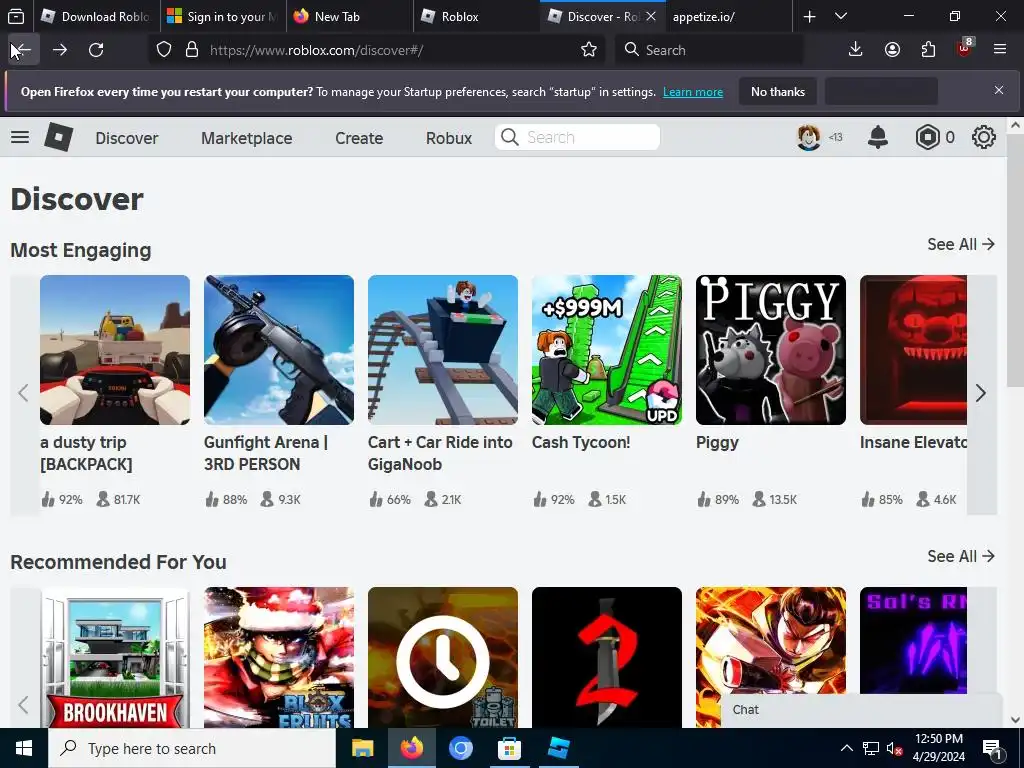
Task: Open File Explorer from the taskbar
Action: (x=362, y=748)
